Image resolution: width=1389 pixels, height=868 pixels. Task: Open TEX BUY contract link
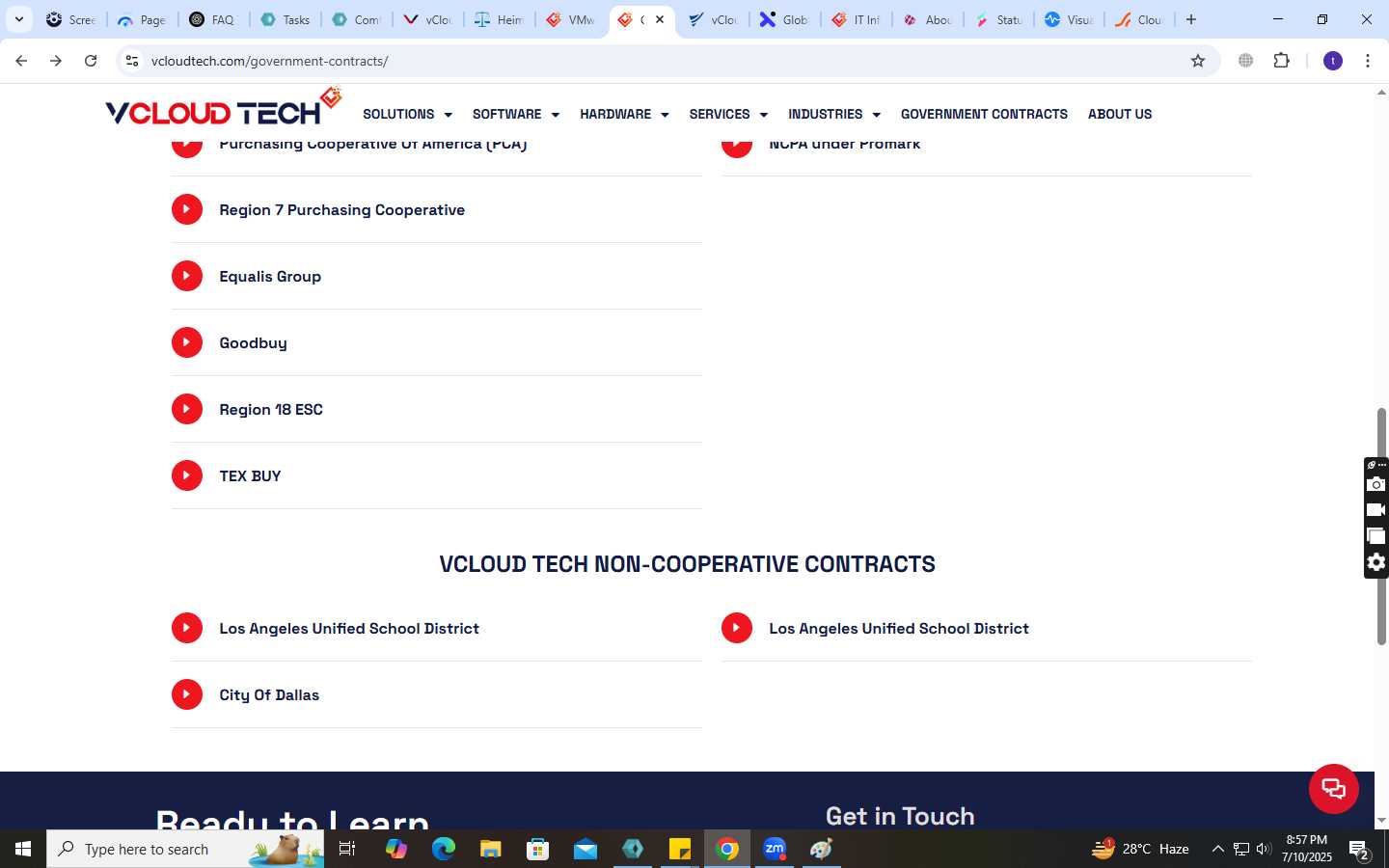250,475
